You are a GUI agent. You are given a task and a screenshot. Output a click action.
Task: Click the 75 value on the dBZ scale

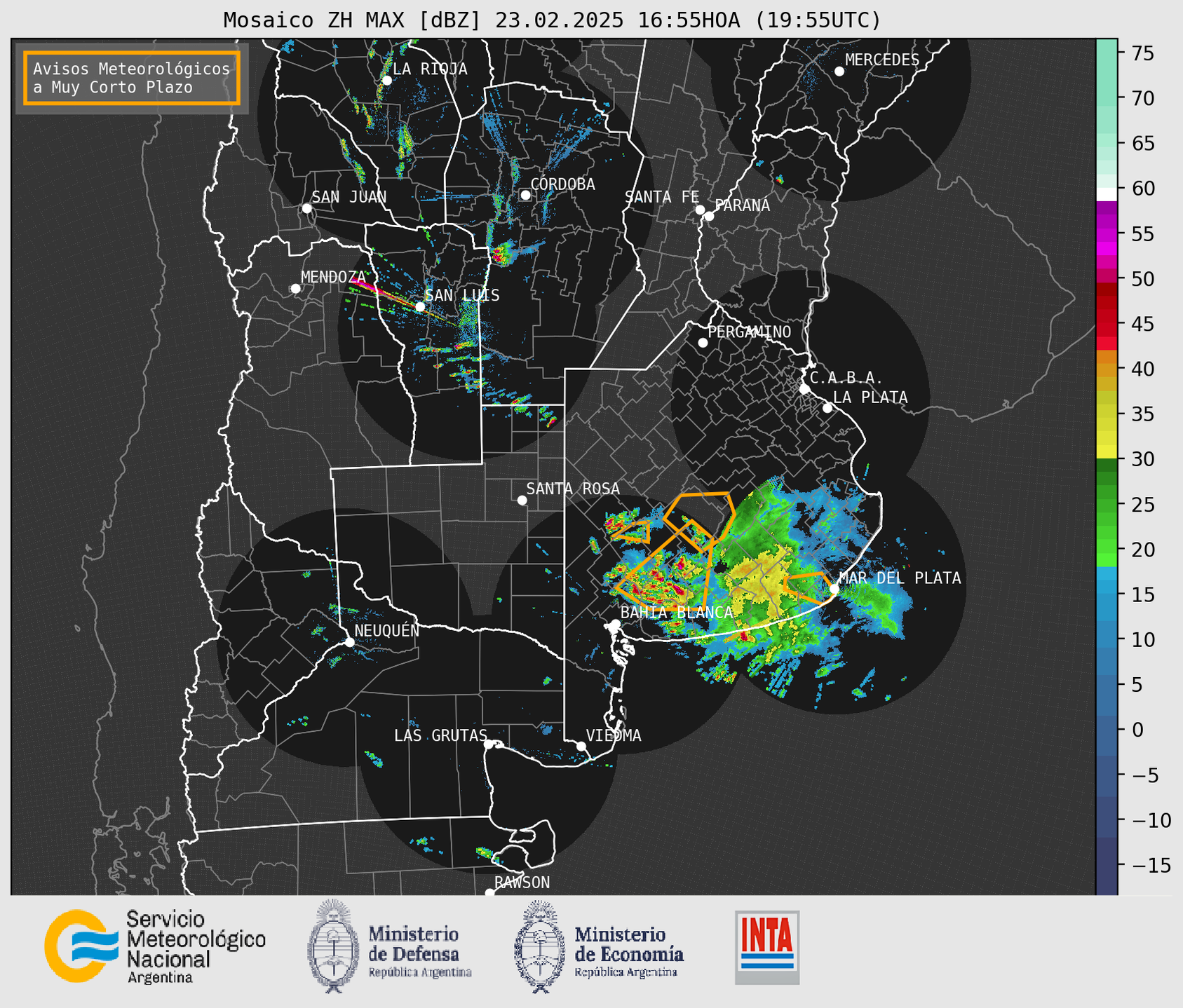1142,53
